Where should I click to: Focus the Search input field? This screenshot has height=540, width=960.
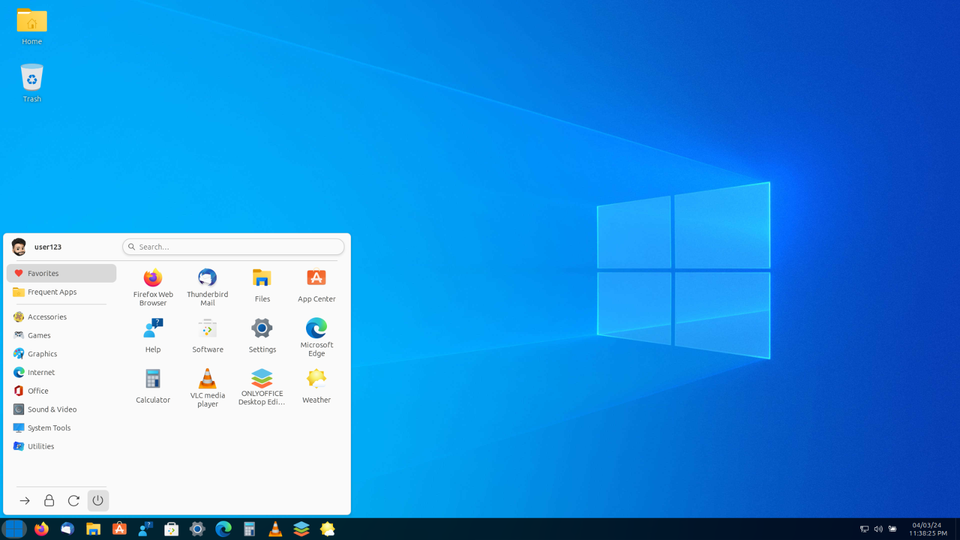(233, 247)
